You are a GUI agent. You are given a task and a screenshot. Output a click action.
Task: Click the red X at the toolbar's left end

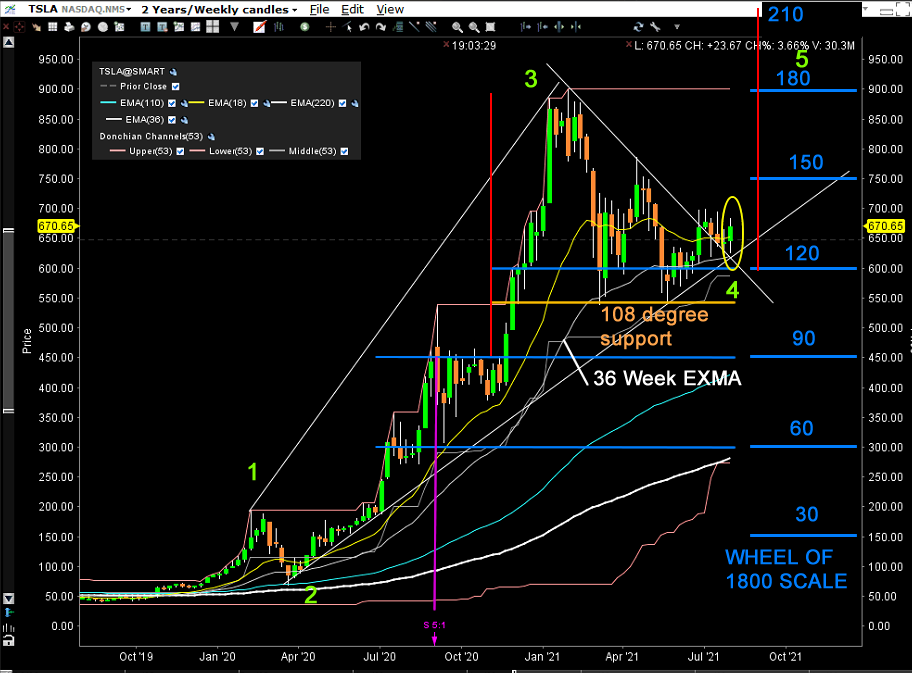click(x=5, y=27)
